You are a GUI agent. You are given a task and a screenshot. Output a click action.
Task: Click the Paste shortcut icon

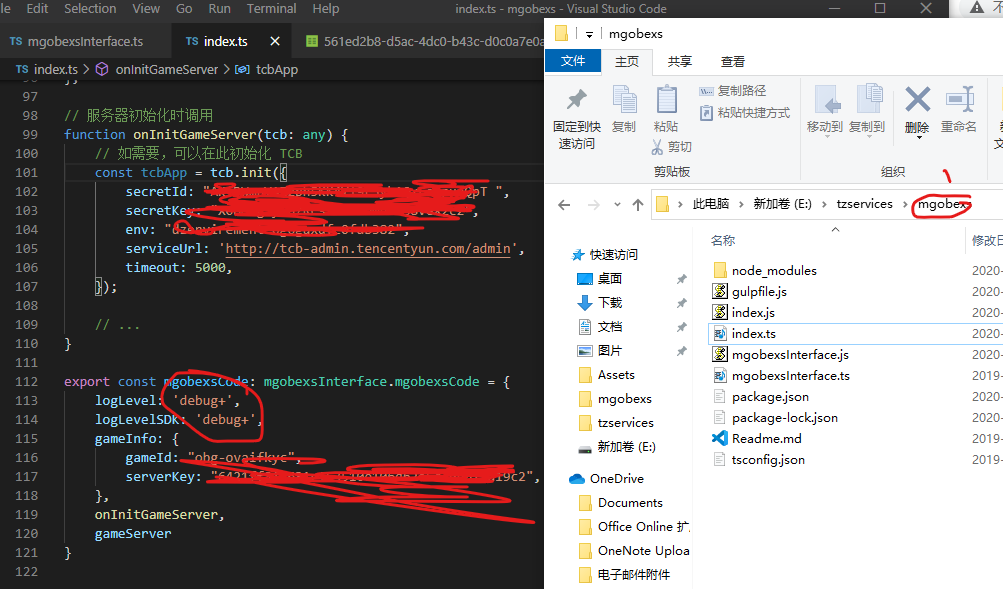tap(706, 113)
